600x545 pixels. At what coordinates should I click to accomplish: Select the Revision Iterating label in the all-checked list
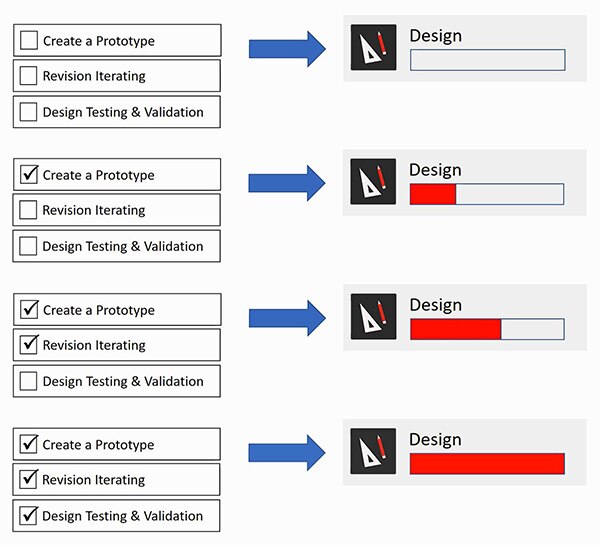[93, 480]
